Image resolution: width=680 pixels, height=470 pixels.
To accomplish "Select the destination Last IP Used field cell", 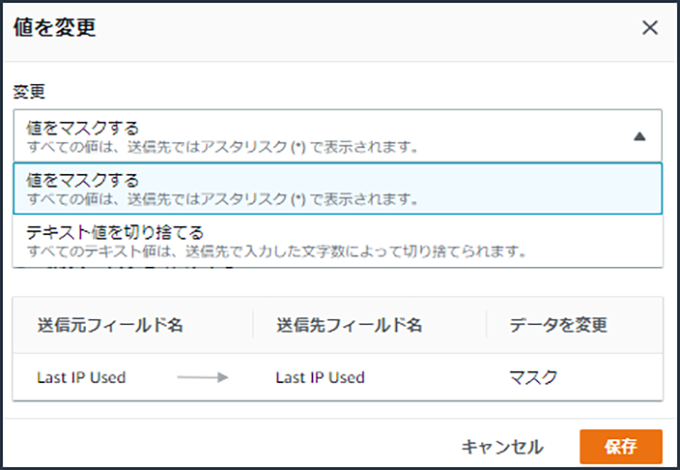I will (x=320, y=377).
